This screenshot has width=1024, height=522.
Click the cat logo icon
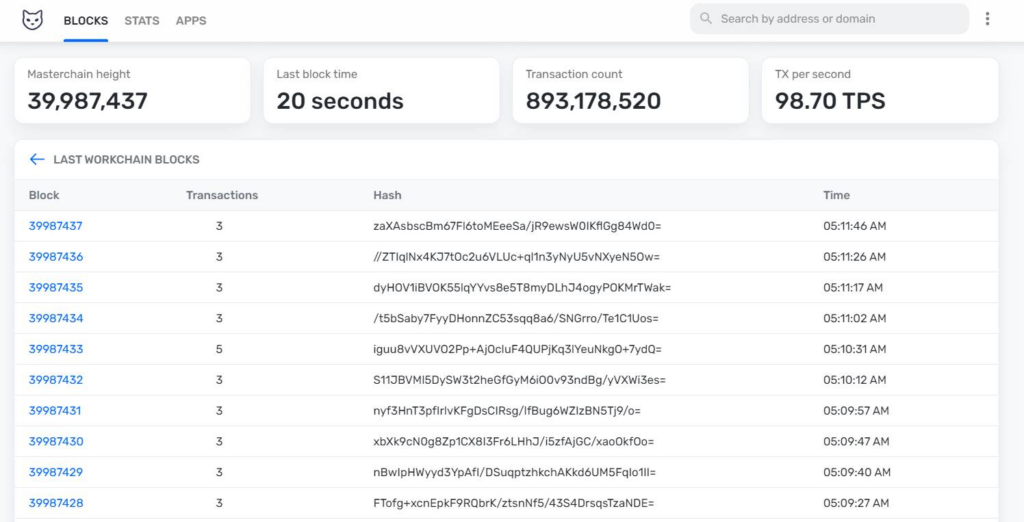click(x=33, y=20)
